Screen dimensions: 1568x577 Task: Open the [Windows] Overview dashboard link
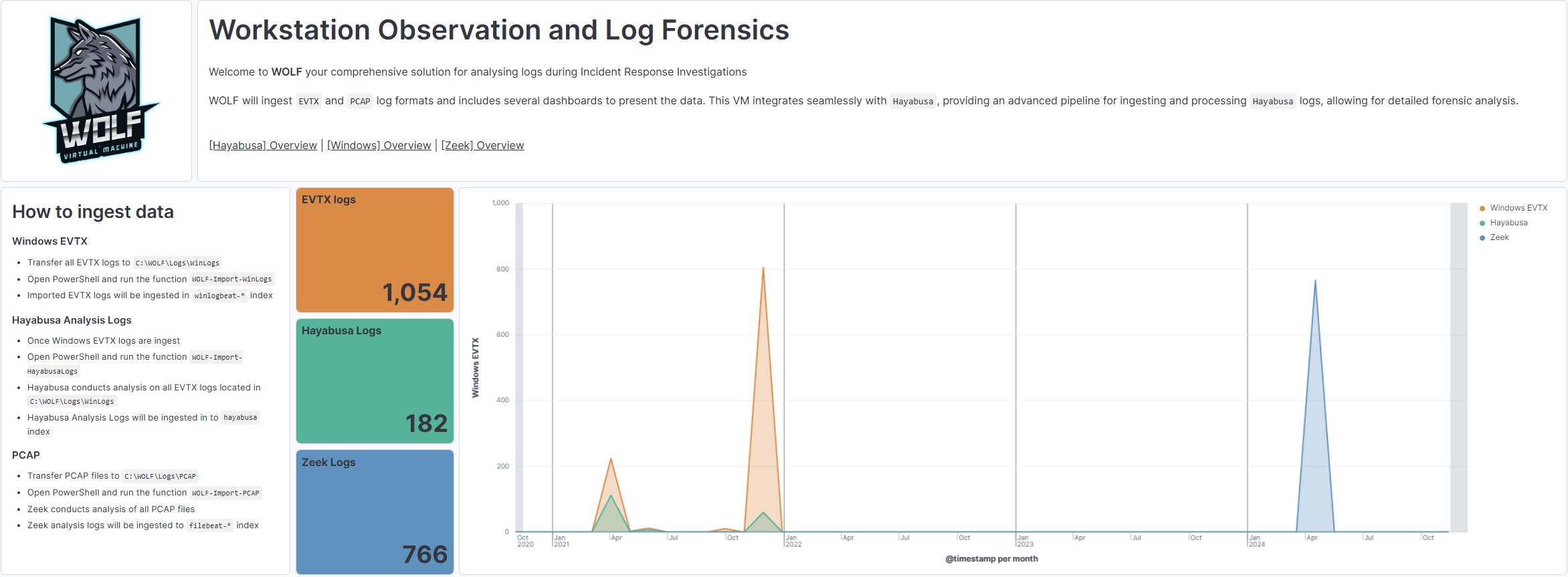pos(379,145)
